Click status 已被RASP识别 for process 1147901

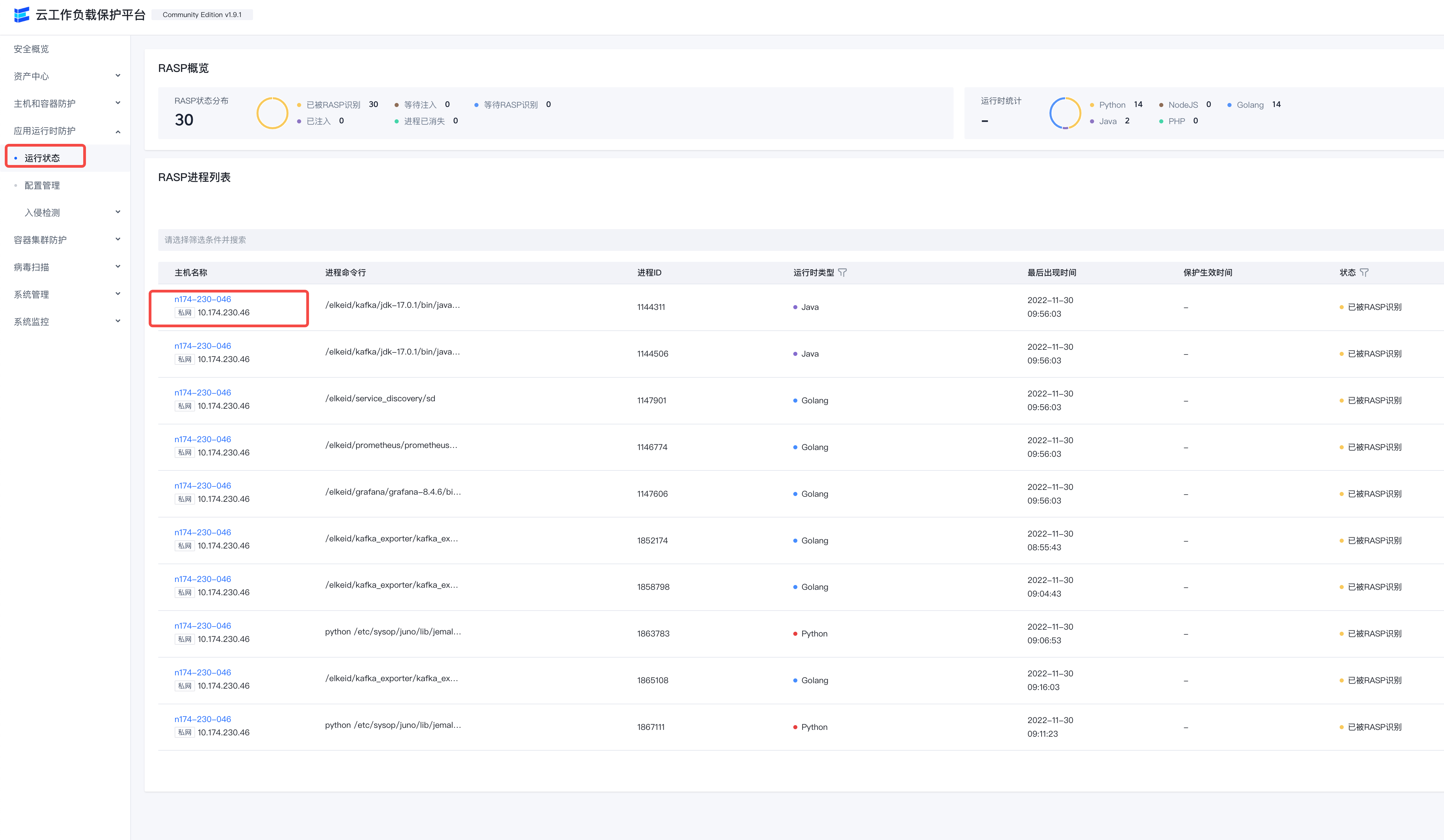[1371, 401]
